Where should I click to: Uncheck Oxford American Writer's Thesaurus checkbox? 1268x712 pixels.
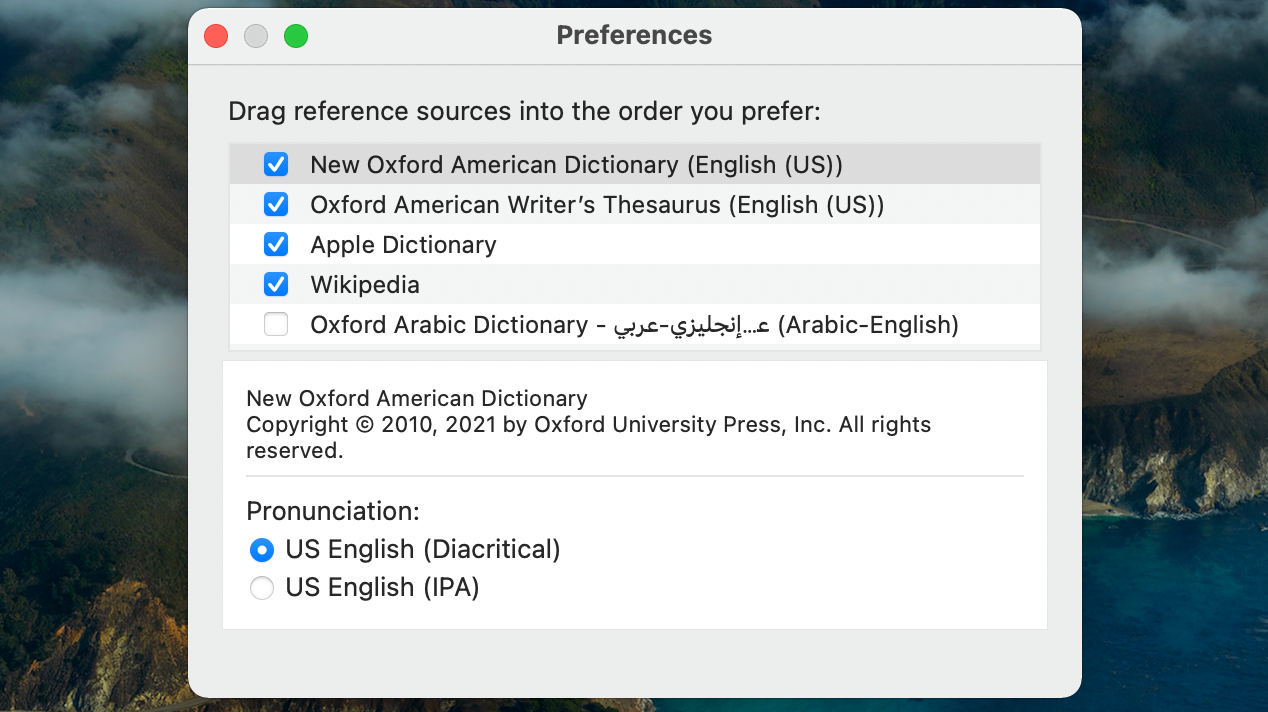click(x=276, y=205)
